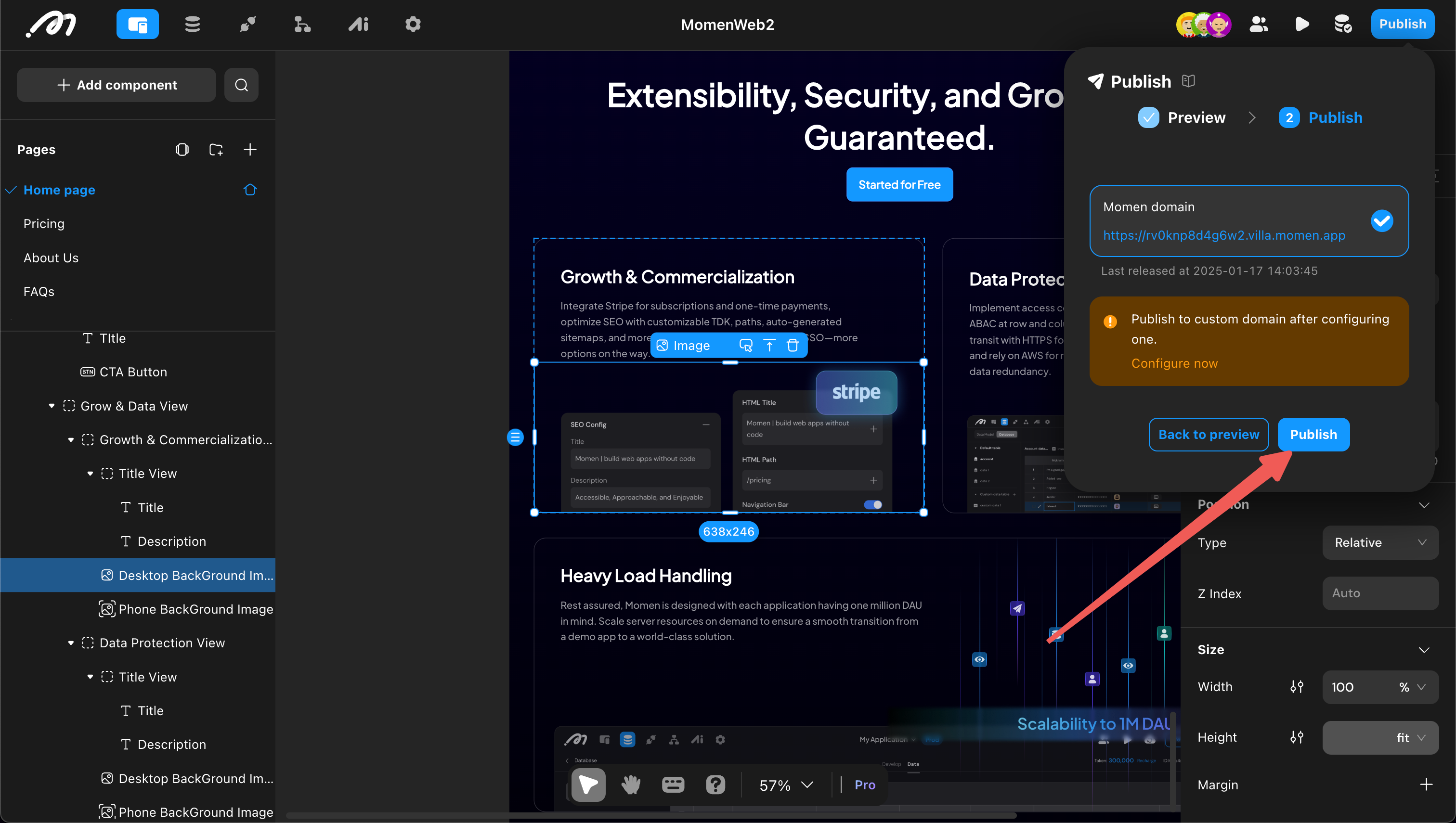Collapse the Title View under Data Protection View
The height and width of the screenshot is (823, 1456).
[x=90, y=677]
